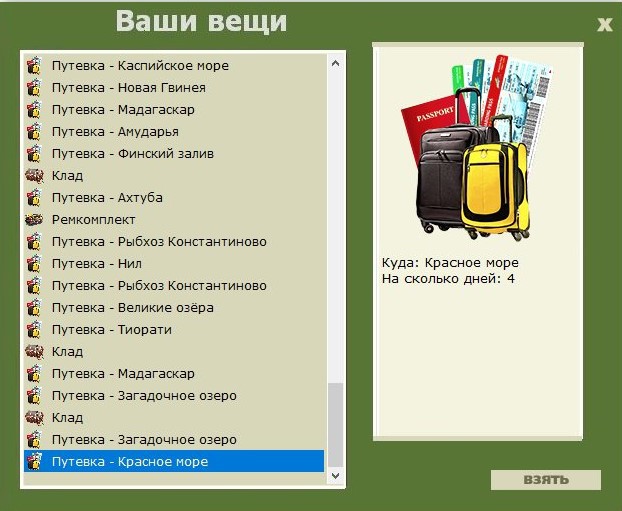Click the 'взять' button
This screenshot has width=622, height=511.
[x=546, y=480]
